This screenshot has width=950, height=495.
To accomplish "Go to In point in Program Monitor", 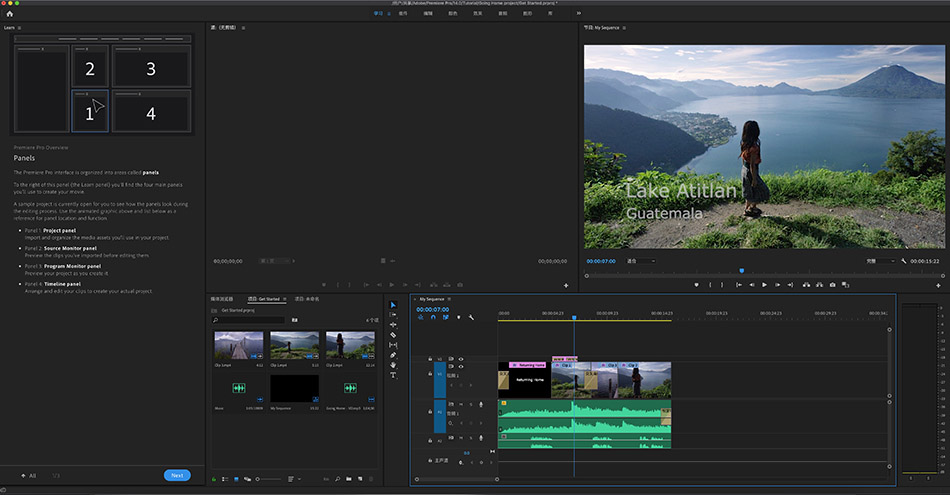I will [x=739, y=285].
